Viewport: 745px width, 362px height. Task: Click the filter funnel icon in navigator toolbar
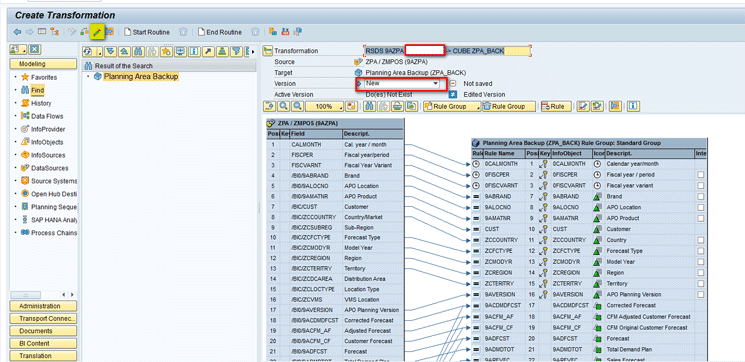(237, 51)
